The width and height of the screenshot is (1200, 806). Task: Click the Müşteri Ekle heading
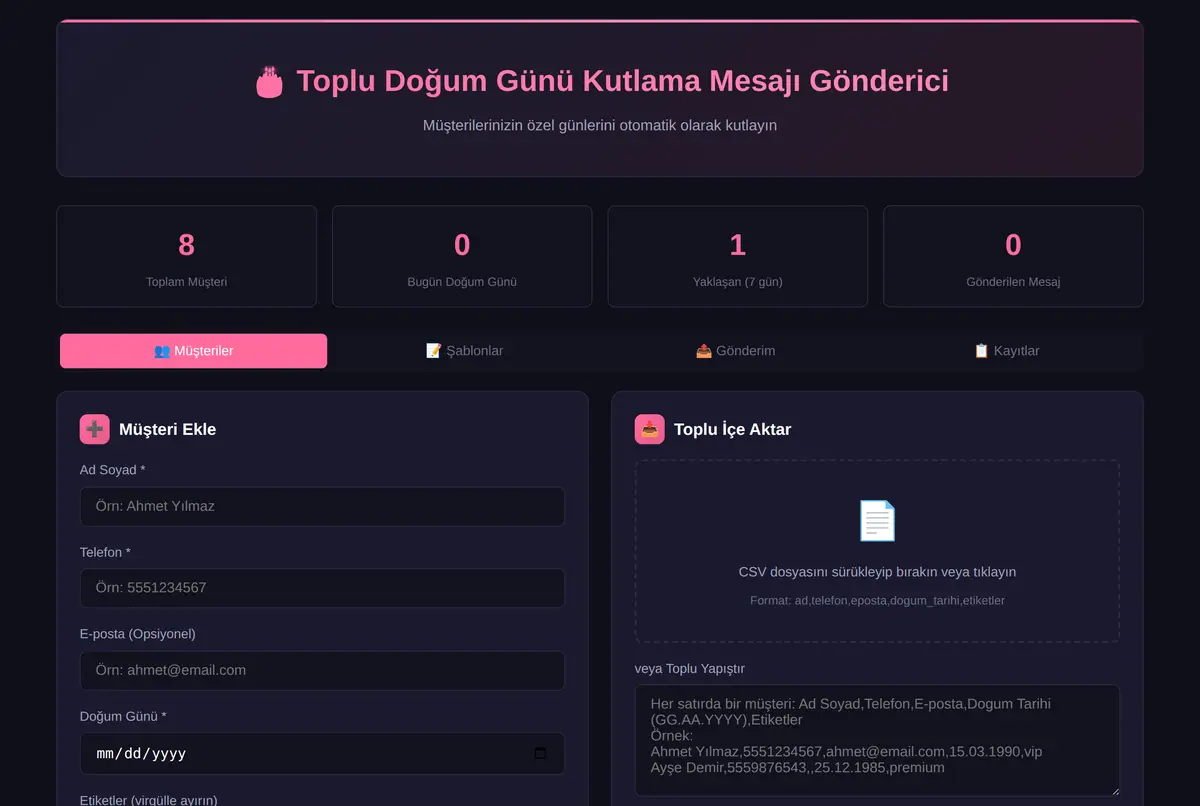[x=167, y=429]
